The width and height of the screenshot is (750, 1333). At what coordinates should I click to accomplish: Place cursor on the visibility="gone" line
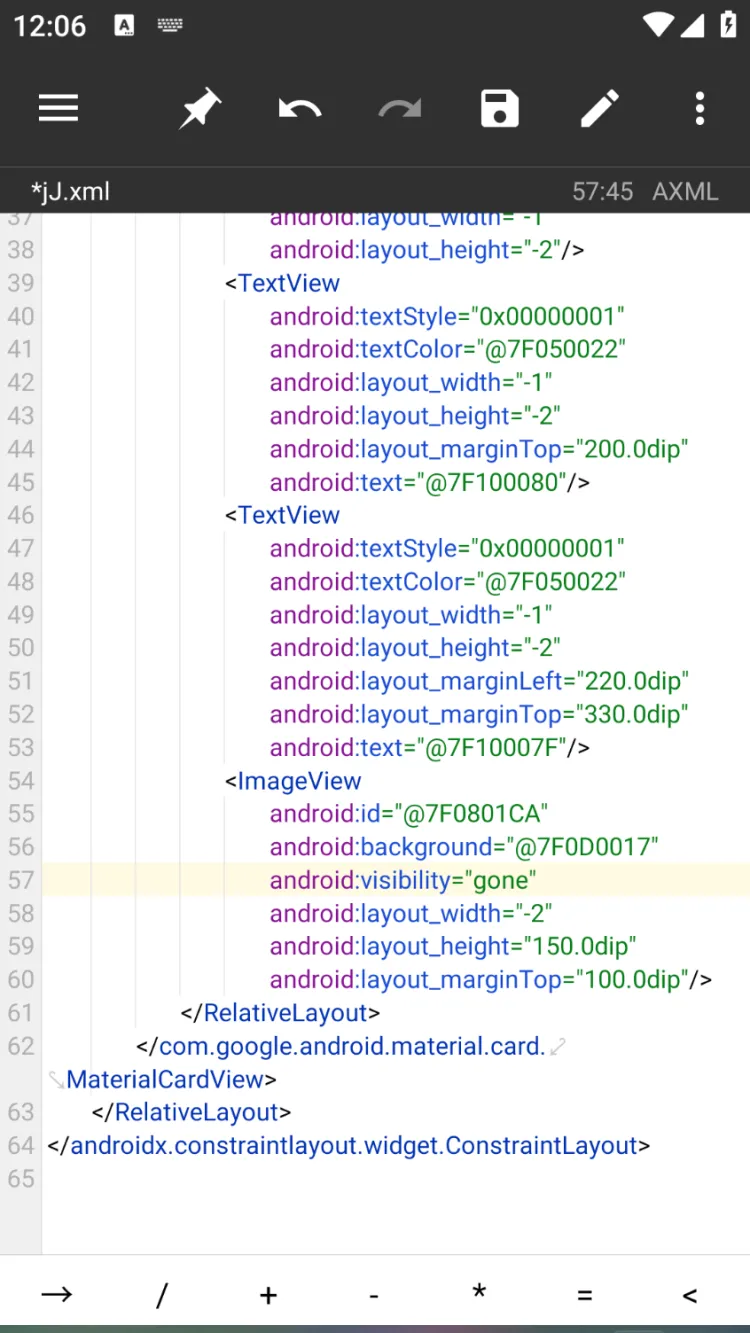[403, 880]
